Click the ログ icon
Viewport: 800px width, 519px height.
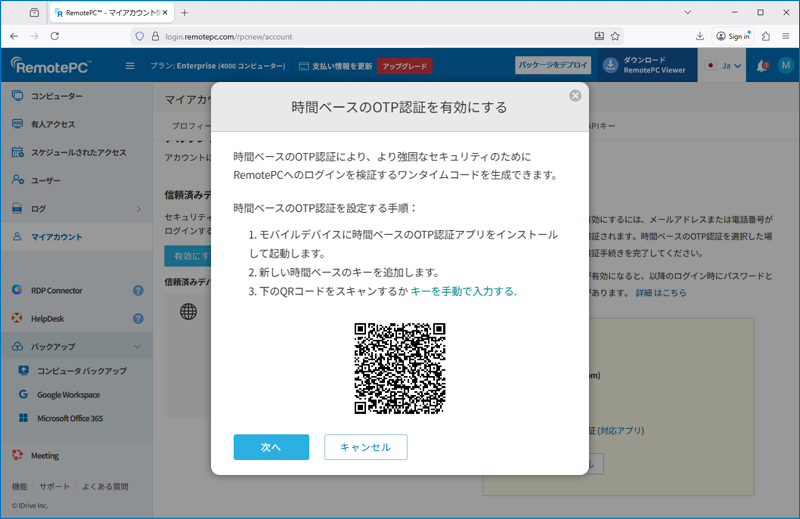[x=17, y=208]
